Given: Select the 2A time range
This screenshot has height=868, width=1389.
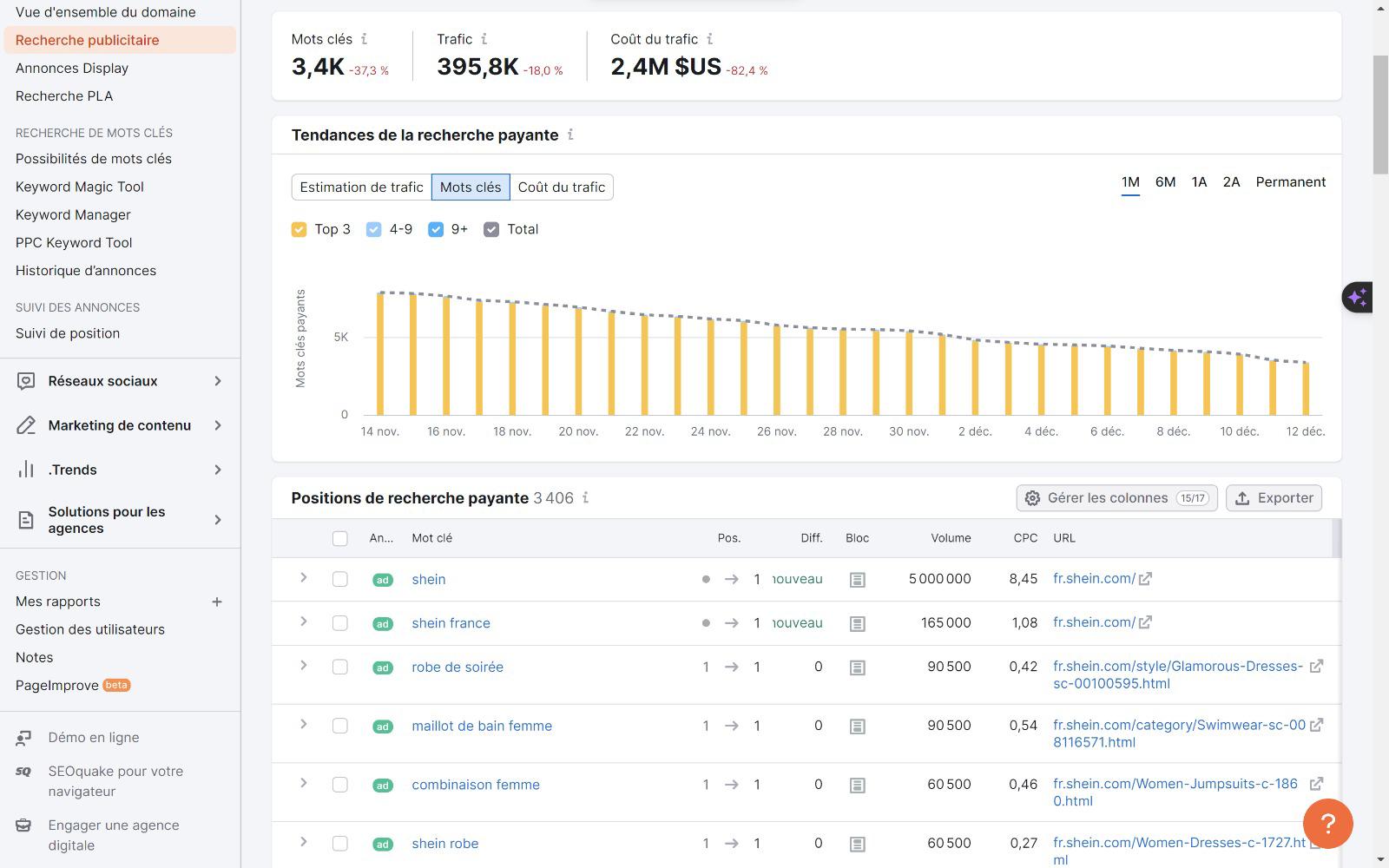Looking at the screenshot, I should 1231,182.
